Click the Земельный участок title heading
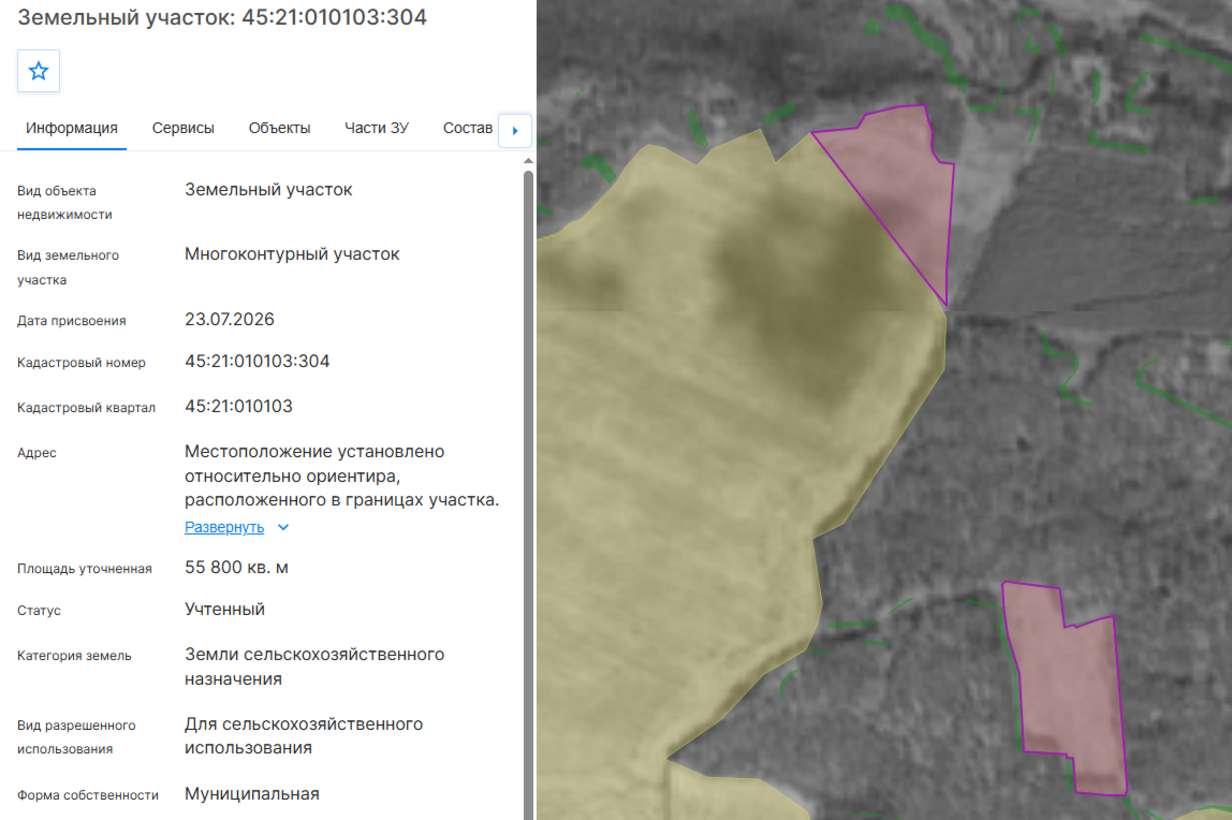This screenshot has height=820, width=1232. pyautogui.click(x=222, y=17)
